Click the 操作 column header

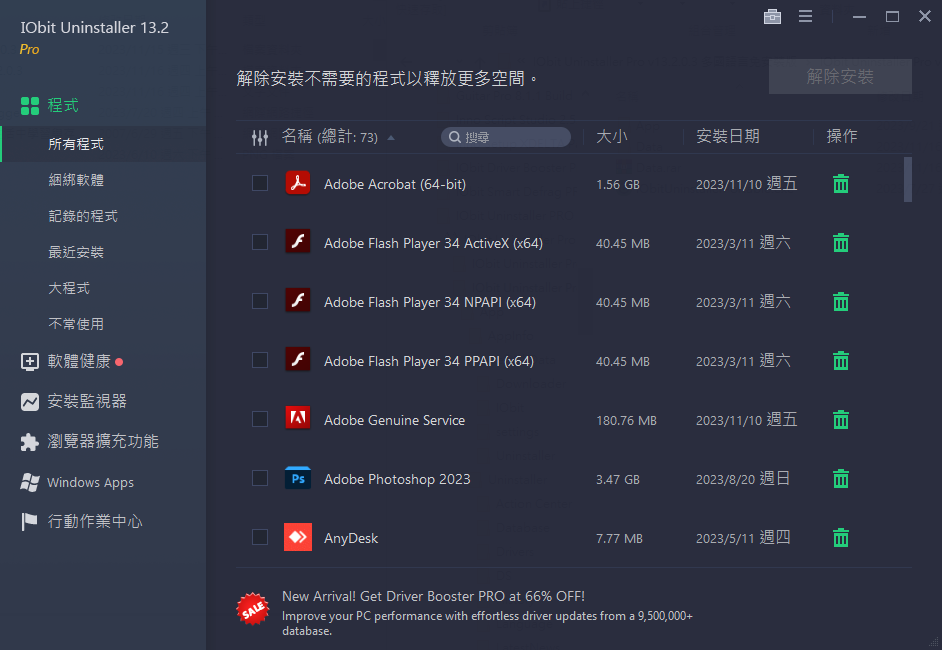click(842, 137)
